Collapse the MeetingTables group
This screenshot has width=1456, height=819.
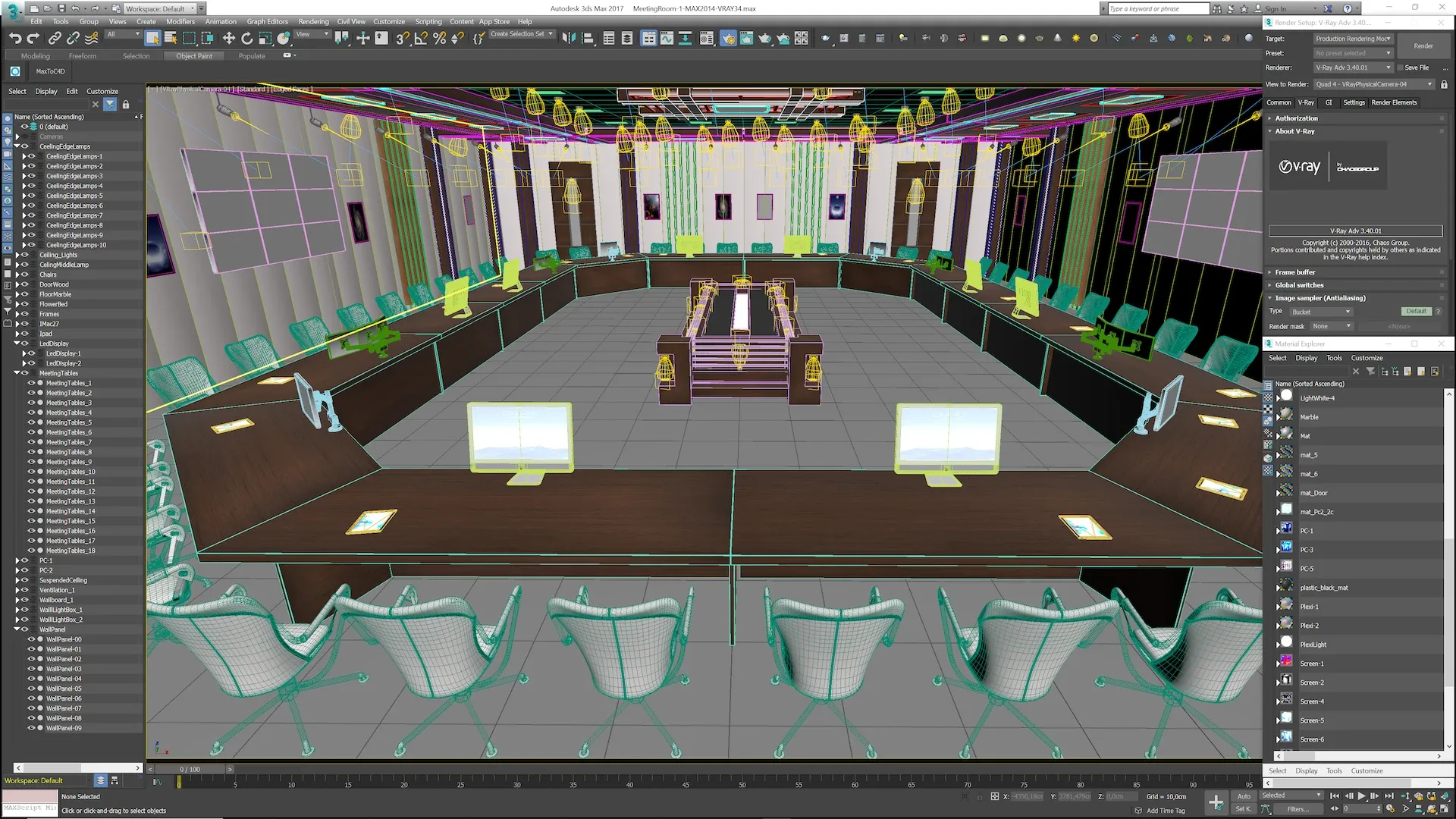[17, 373]
